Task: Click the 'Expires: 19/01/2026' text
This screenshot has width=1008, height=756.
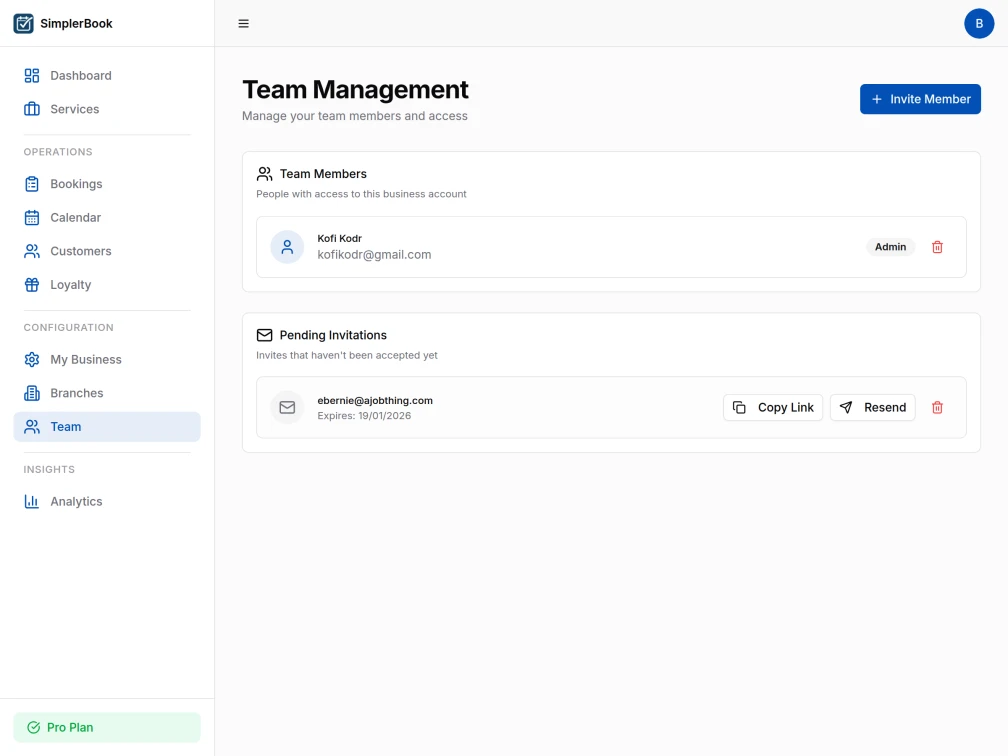Action: tap(364, 416)
